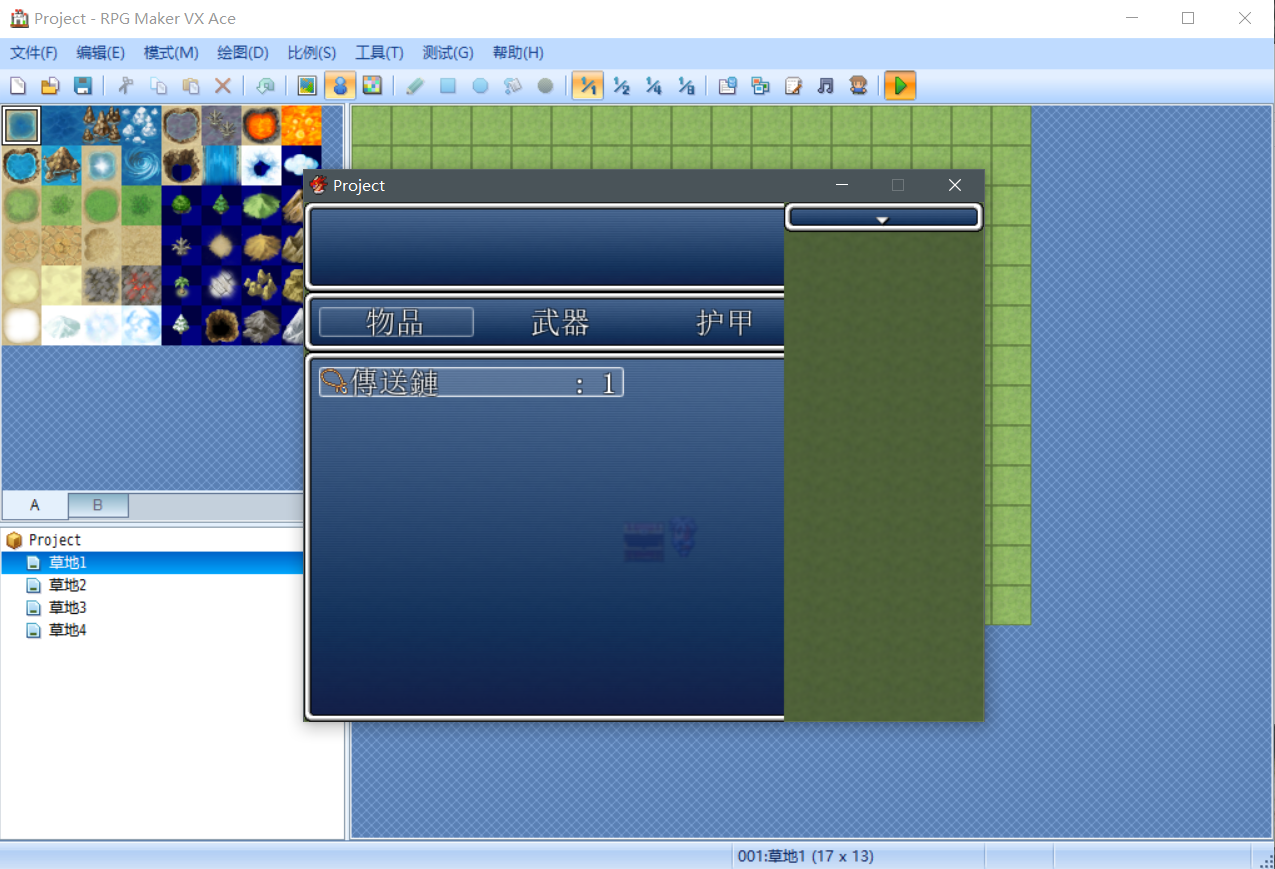Switch to Region editing mode icon
This screenshot has width=1275, height=869.
pyautogui.click(x=372, y=86)
